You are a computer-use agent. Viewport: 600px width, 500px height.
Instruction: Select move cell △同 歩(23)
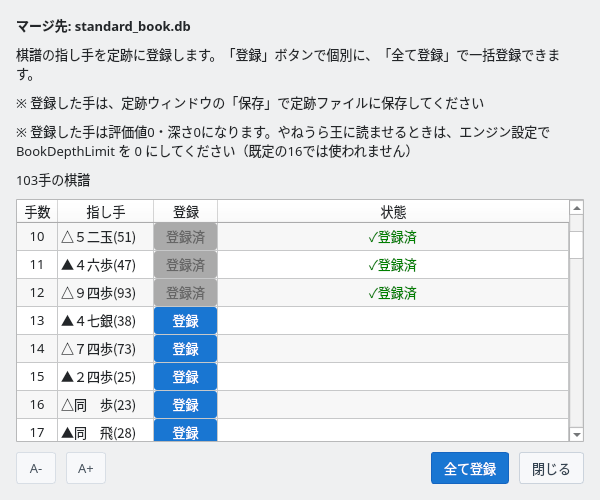tap(106, 404)
